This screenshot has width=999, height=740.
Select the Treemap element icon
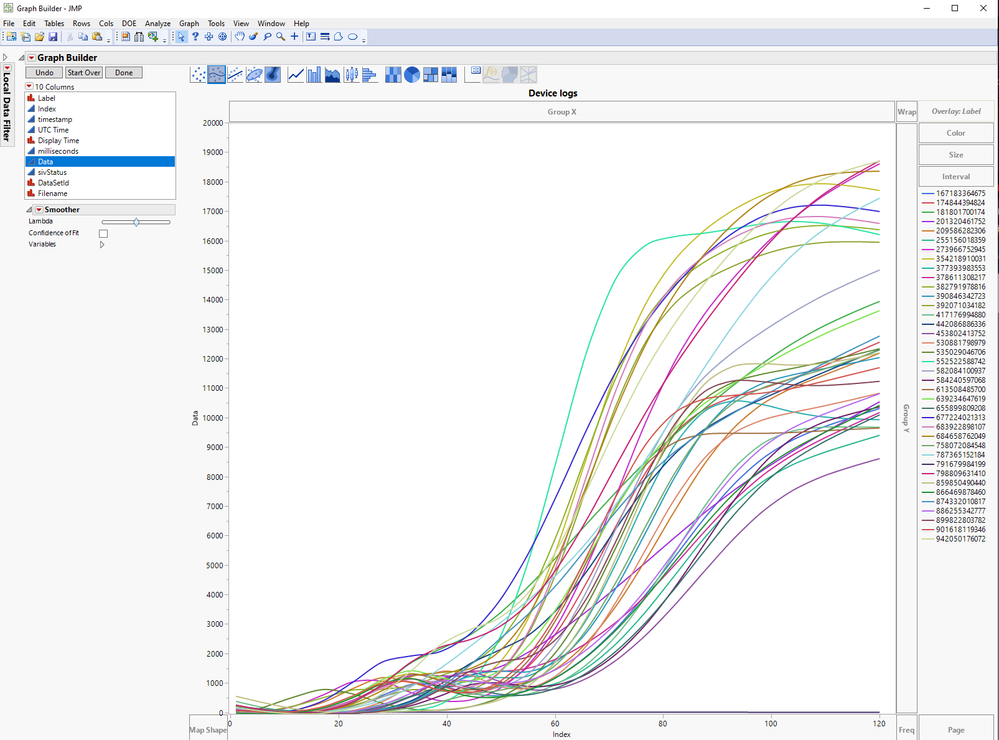[430, 75]
